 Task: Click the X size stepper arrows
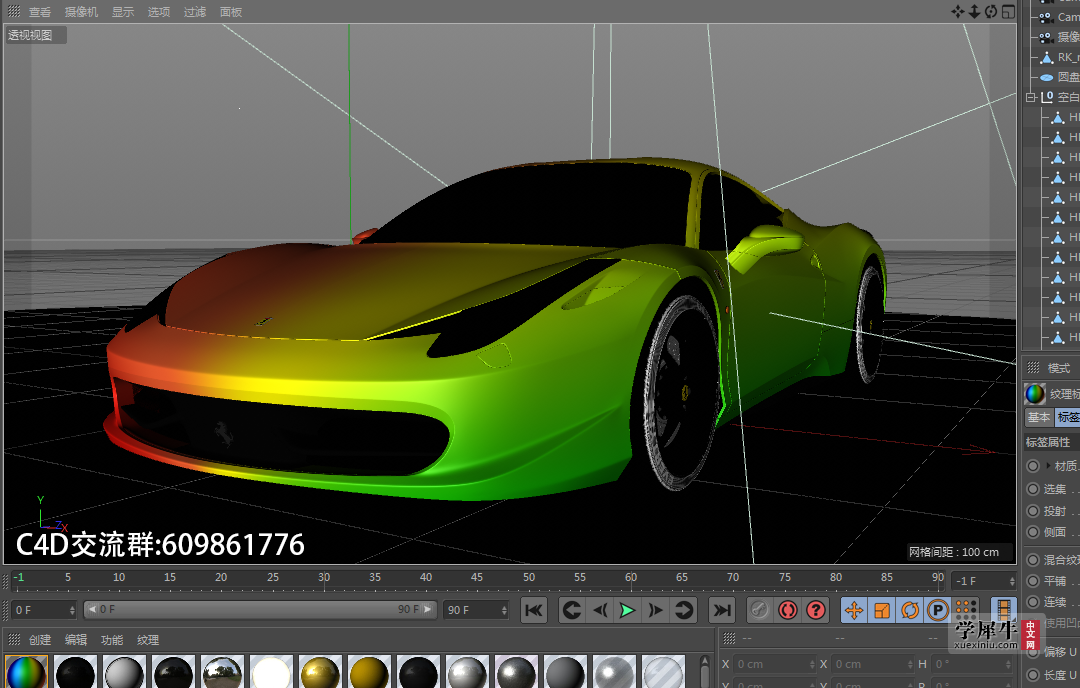click(910, 665)
